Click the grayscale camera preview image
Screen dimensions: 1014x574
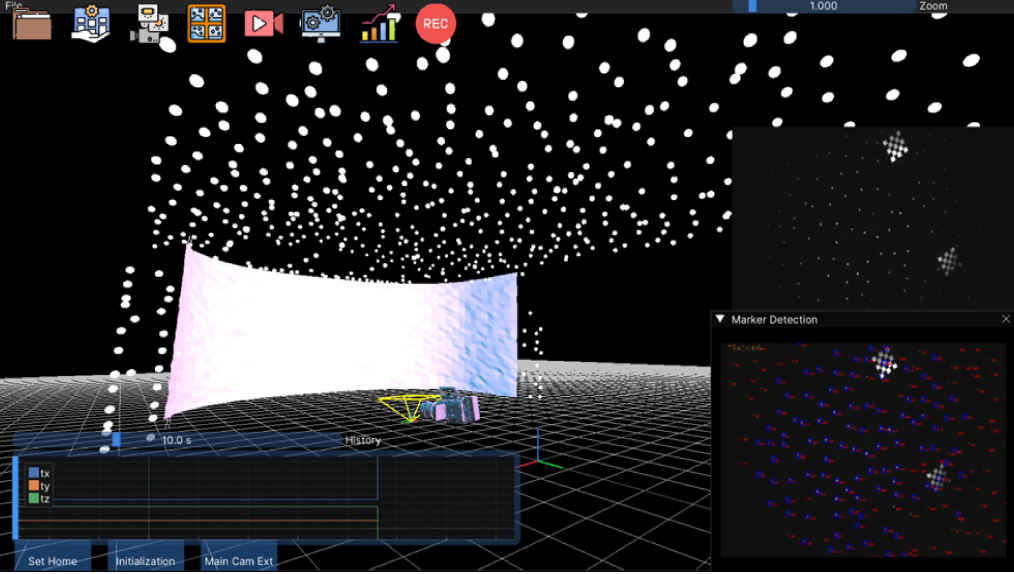(873, 218)
